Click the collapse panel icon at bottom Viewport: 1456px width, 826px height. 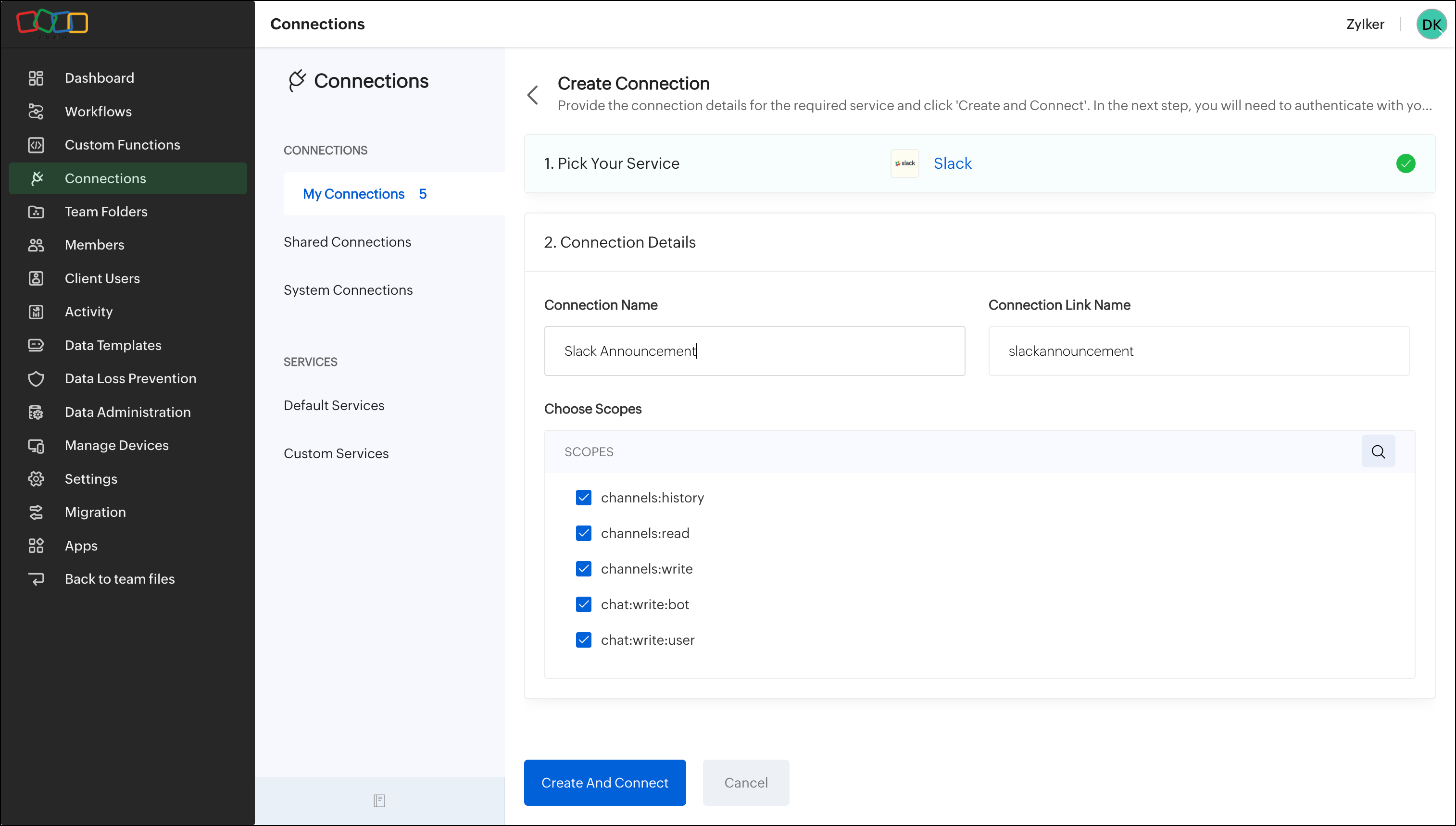(x=379, y=801)
